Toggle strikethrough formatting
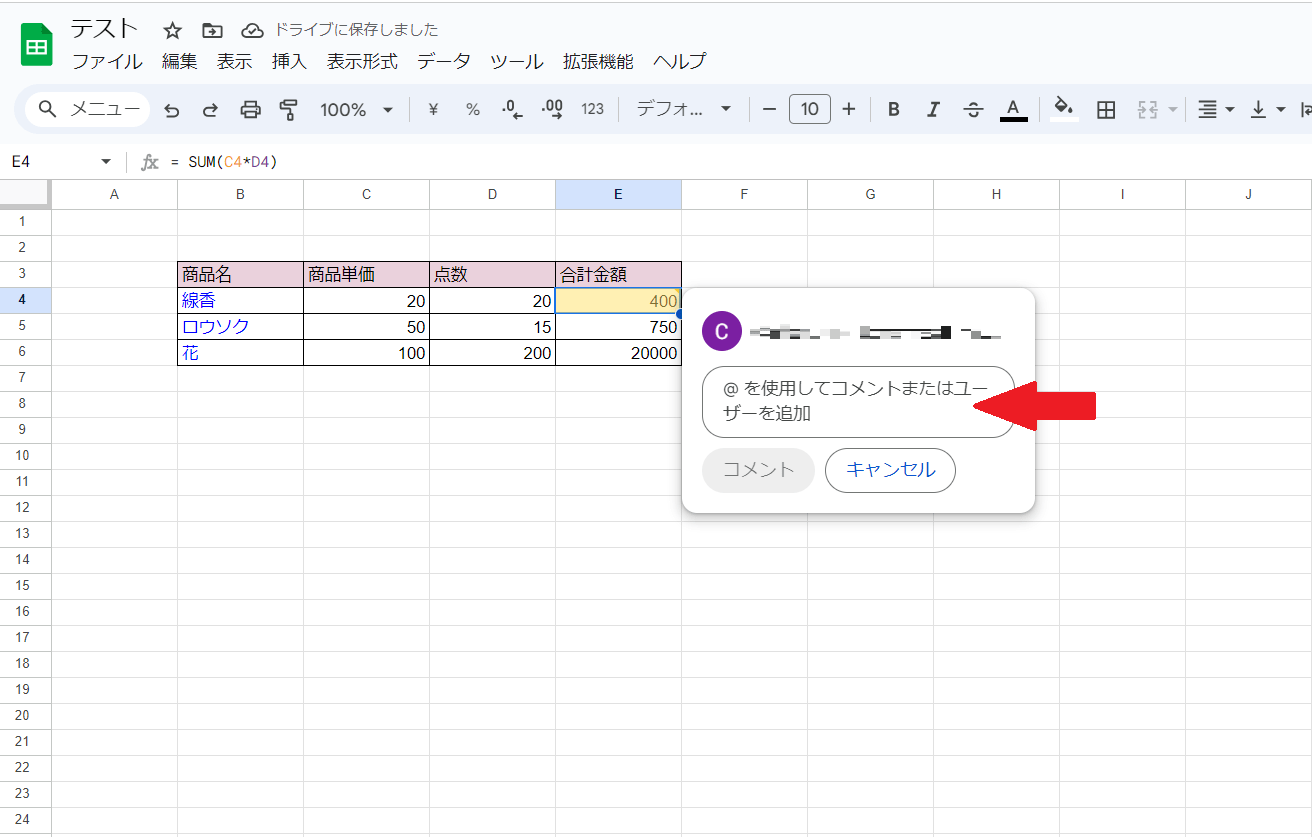This screenshot has height=837, width=1312. pos(973,110)
